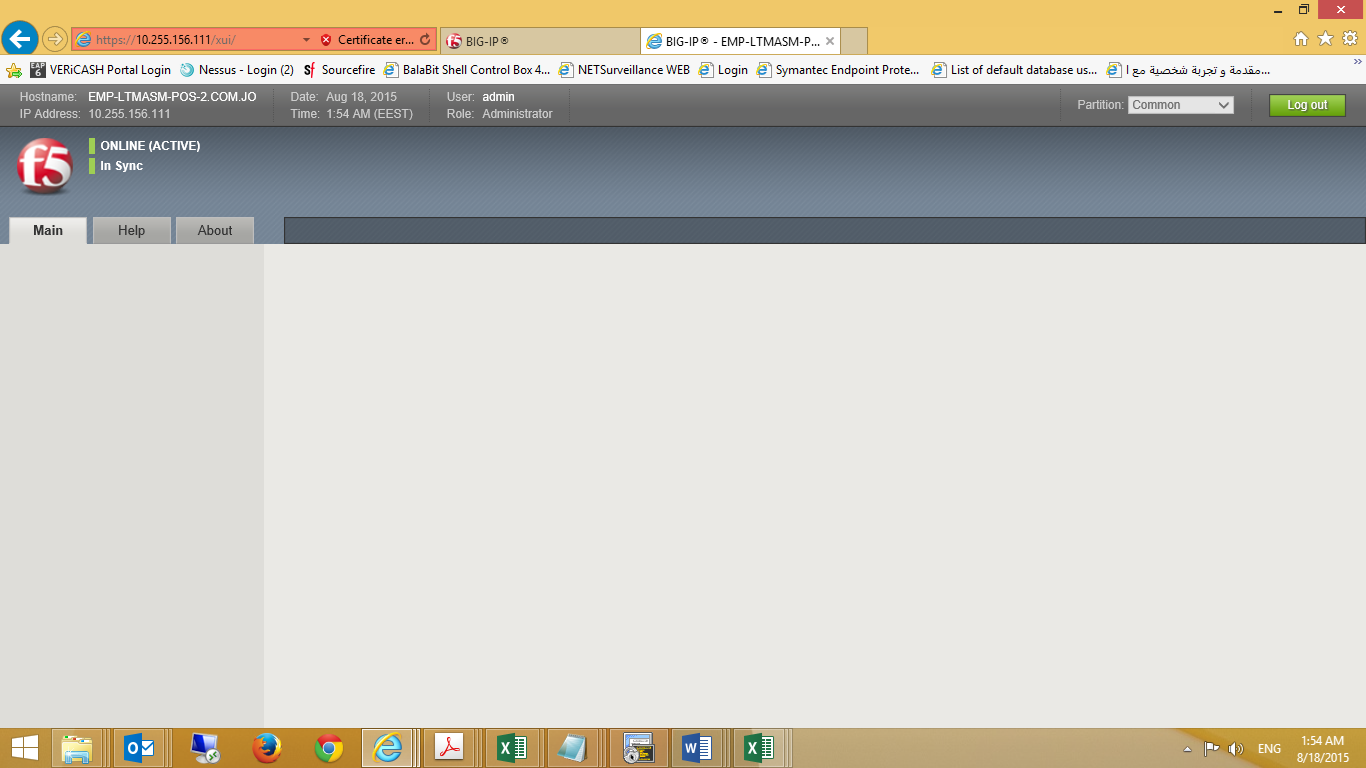Switch to the Main tab

(48, 230)
